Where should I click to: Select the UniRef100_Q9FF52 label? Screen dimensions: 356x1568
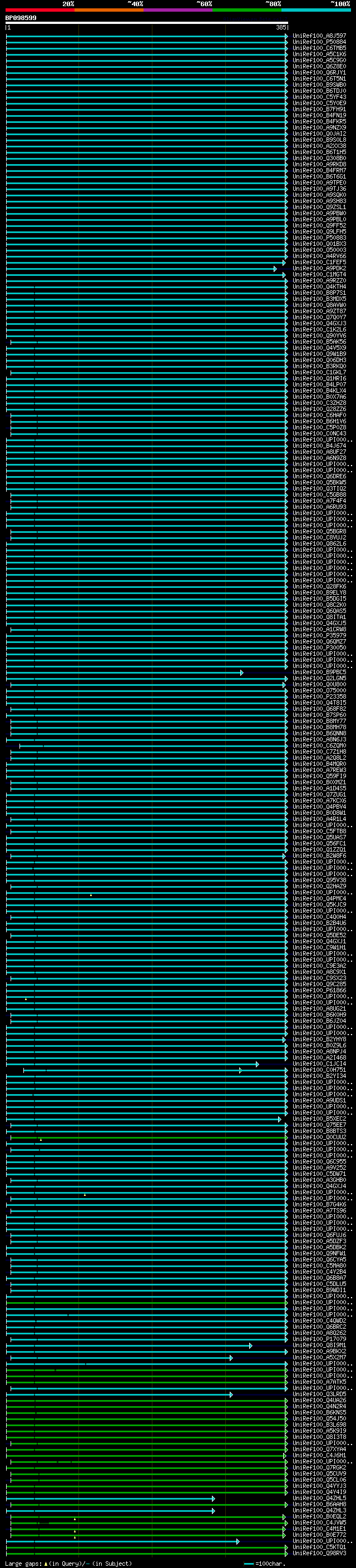click(x=319, y=226)
